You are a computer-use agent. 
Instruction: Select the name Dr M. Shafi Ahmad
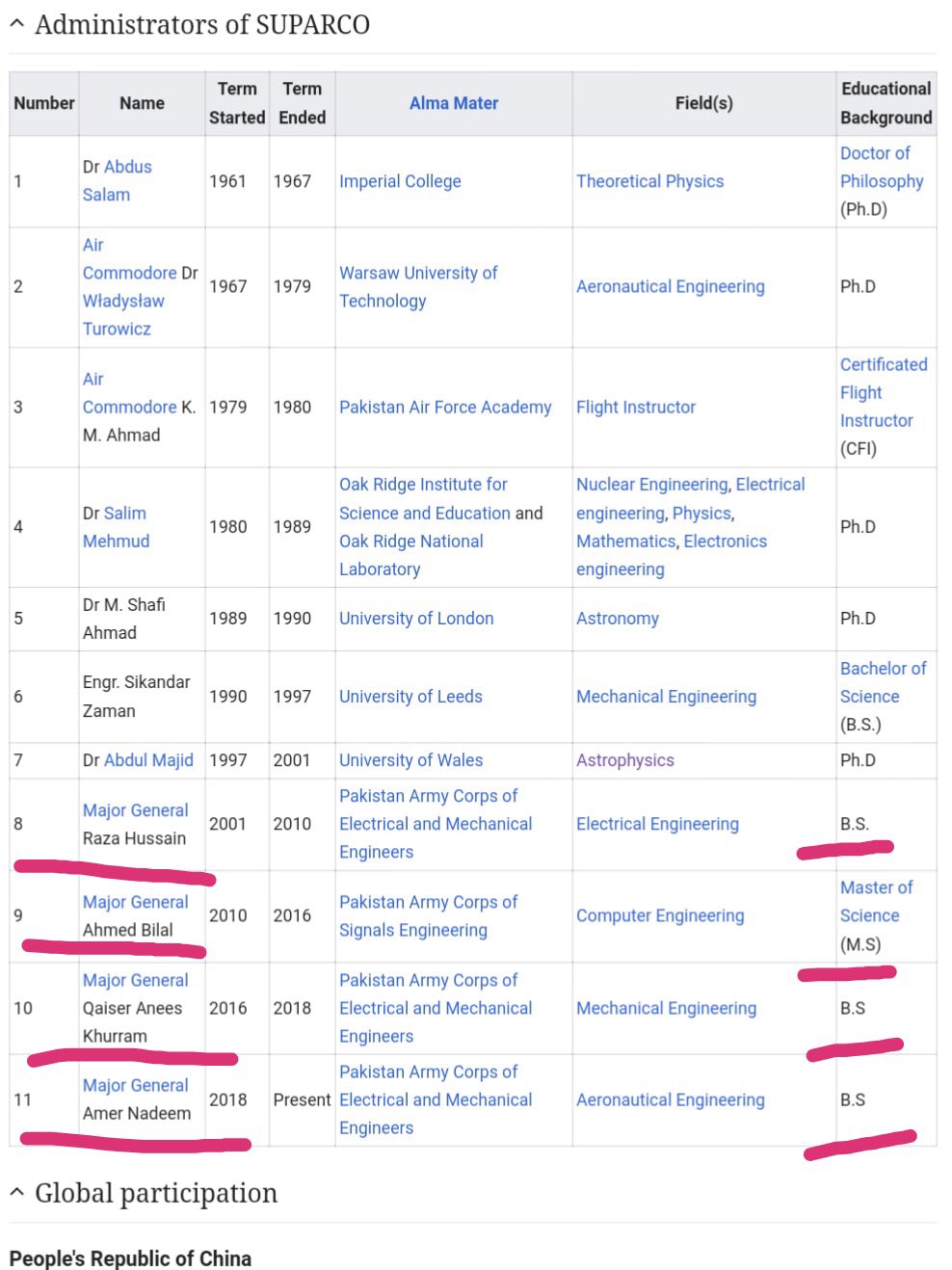[x=124, y=619]
